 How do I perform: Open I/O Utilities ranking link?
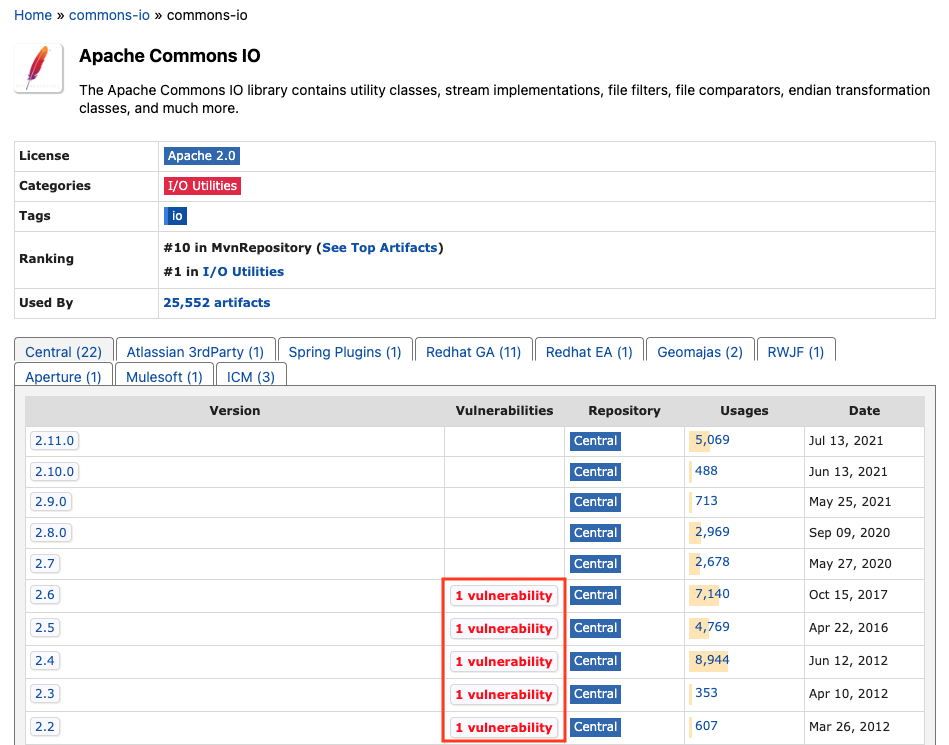pyautogui.click(x=243, y=272)
